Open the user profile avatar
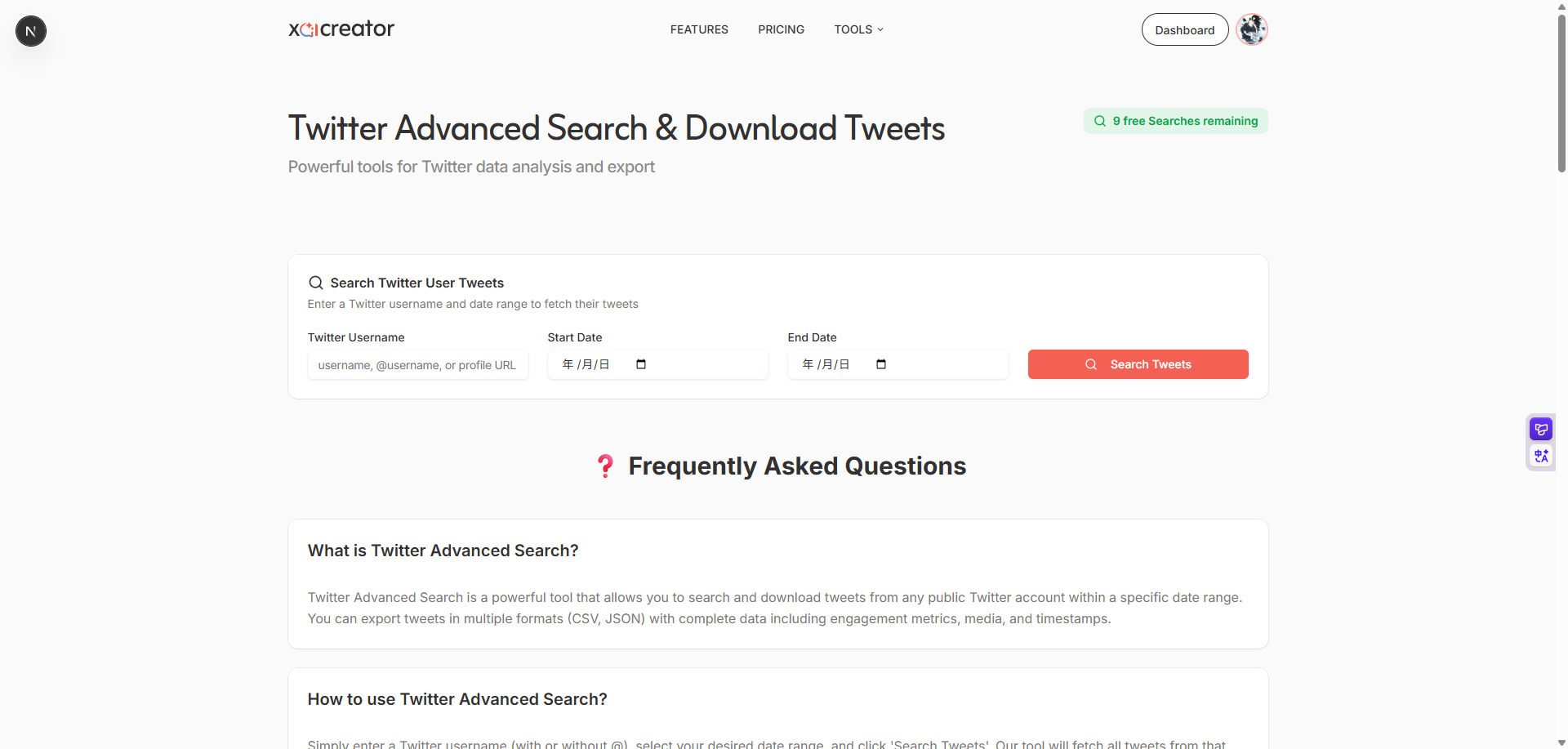 (1251, 29)
